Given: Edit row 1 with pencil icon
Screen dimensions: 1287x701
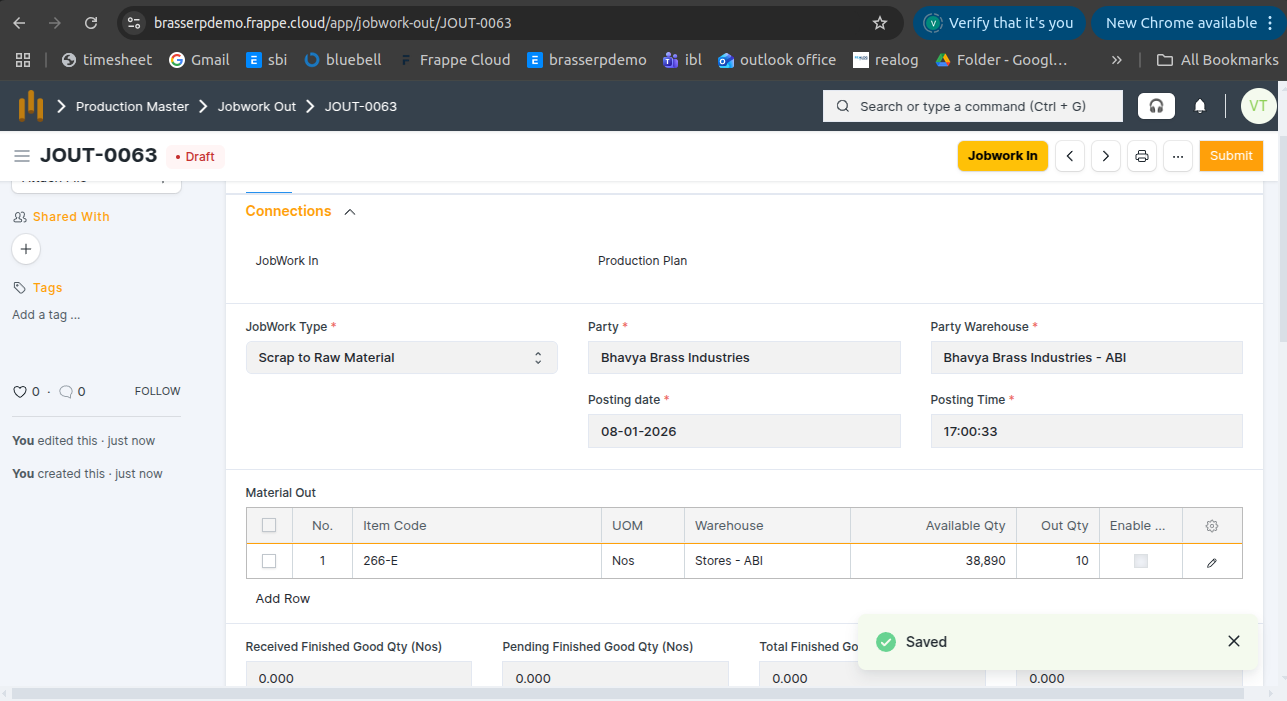Looking at the screenshot, I should [1212, 562].
